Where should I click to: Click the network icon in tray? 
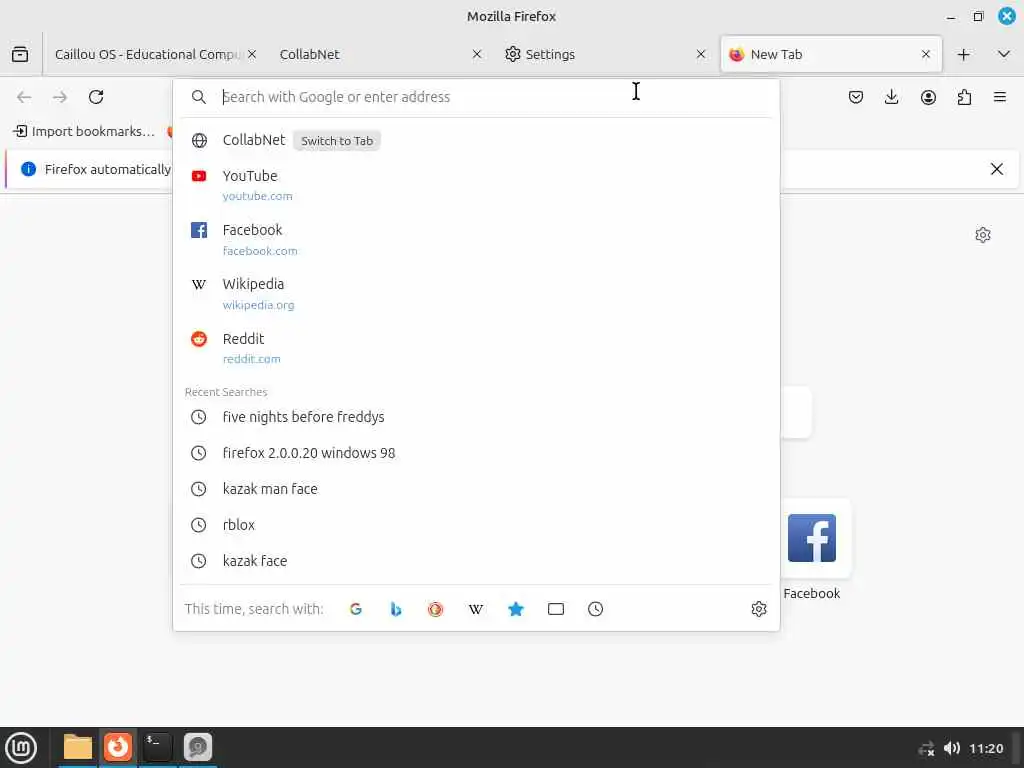tap(927, 748)
